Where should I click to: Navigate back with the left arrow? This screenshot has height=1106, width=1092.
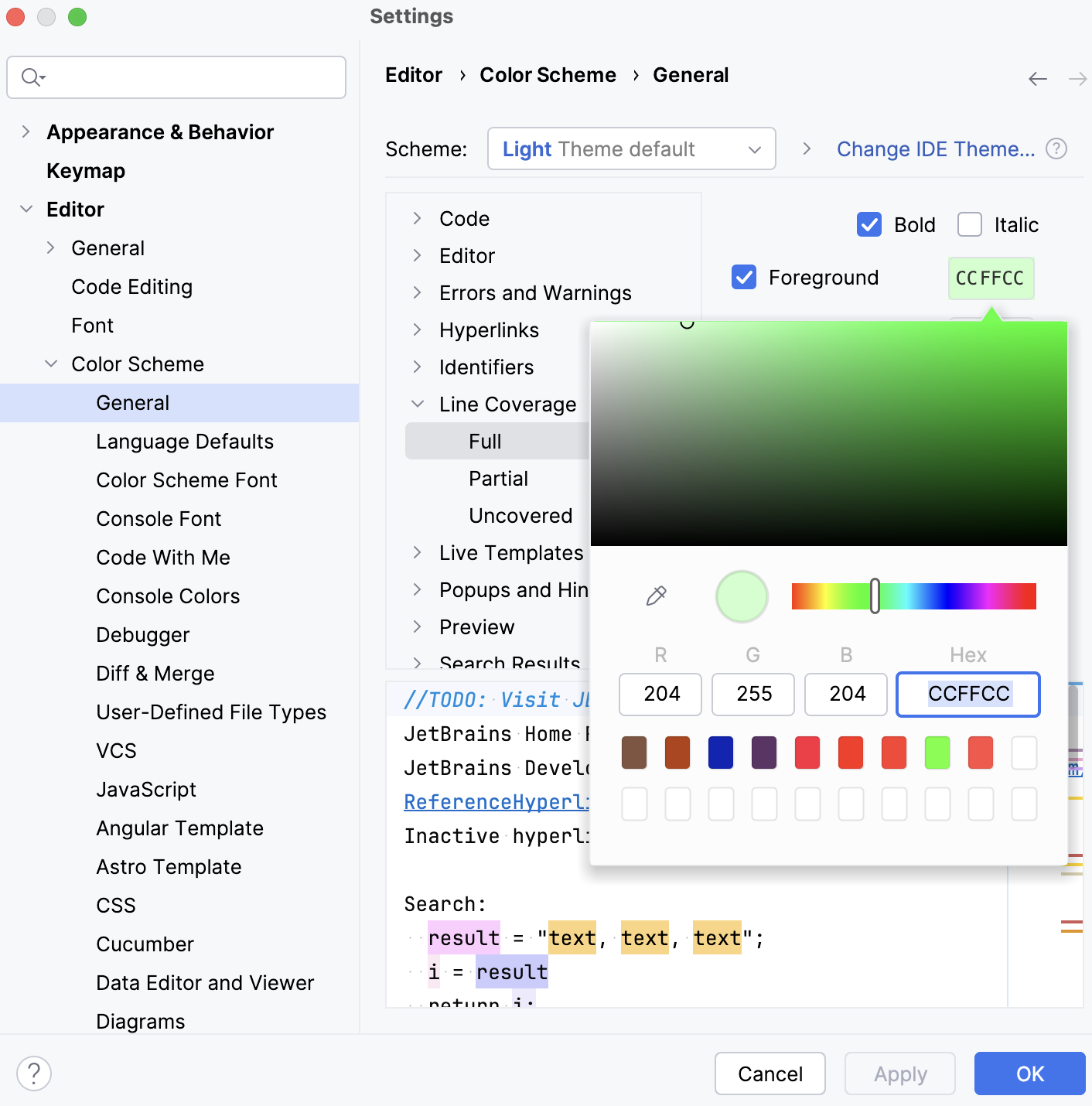tap(1037, 78)
